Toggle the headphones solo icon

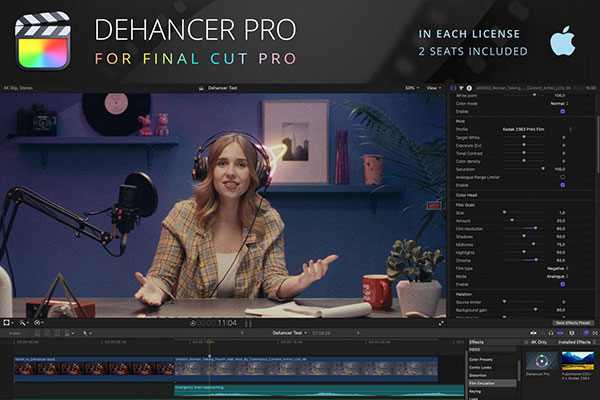pyautogui.click(x=551, y=333)
